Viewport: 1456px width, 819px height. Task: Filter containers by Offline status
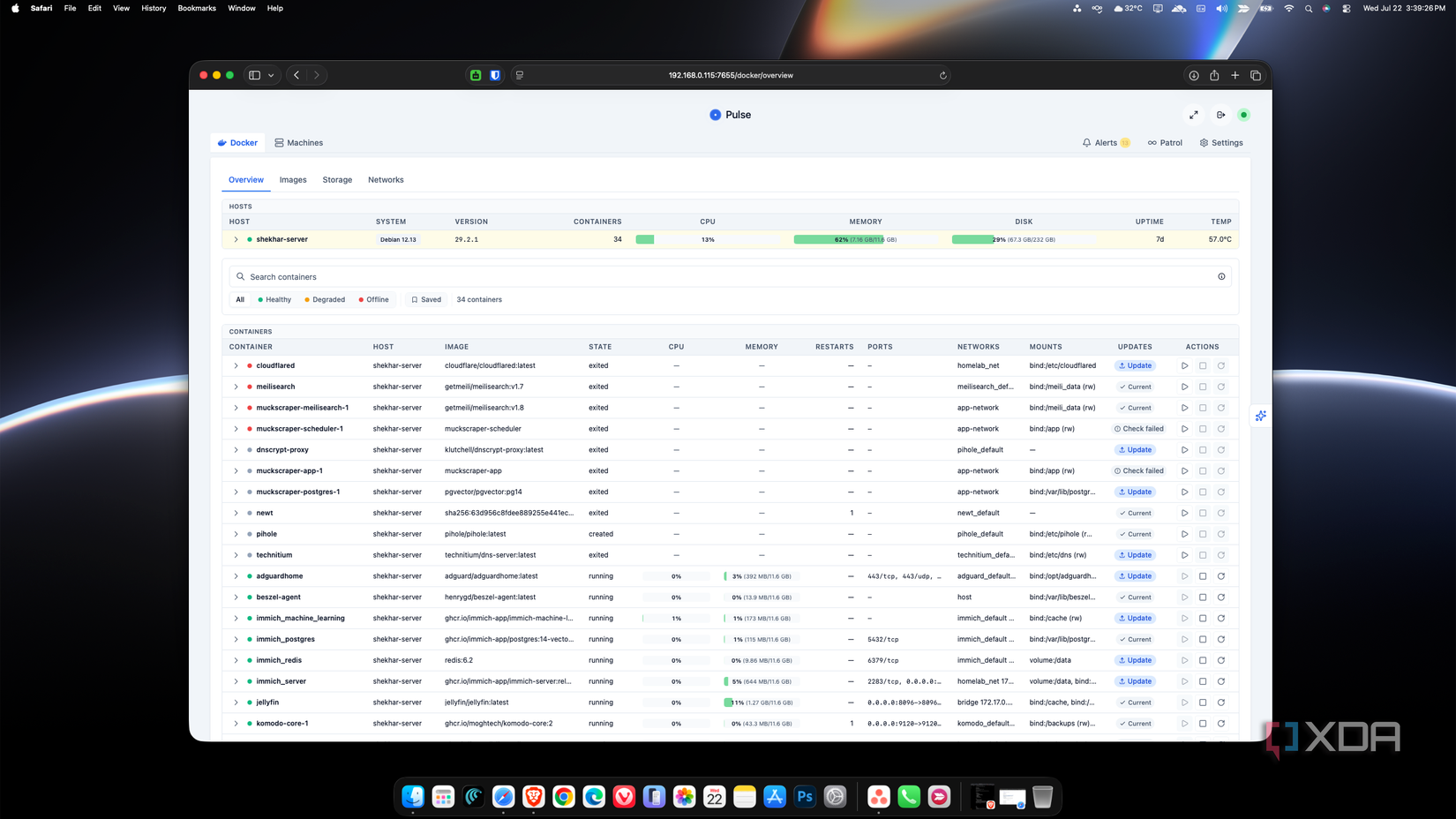(x=374, y=300)
